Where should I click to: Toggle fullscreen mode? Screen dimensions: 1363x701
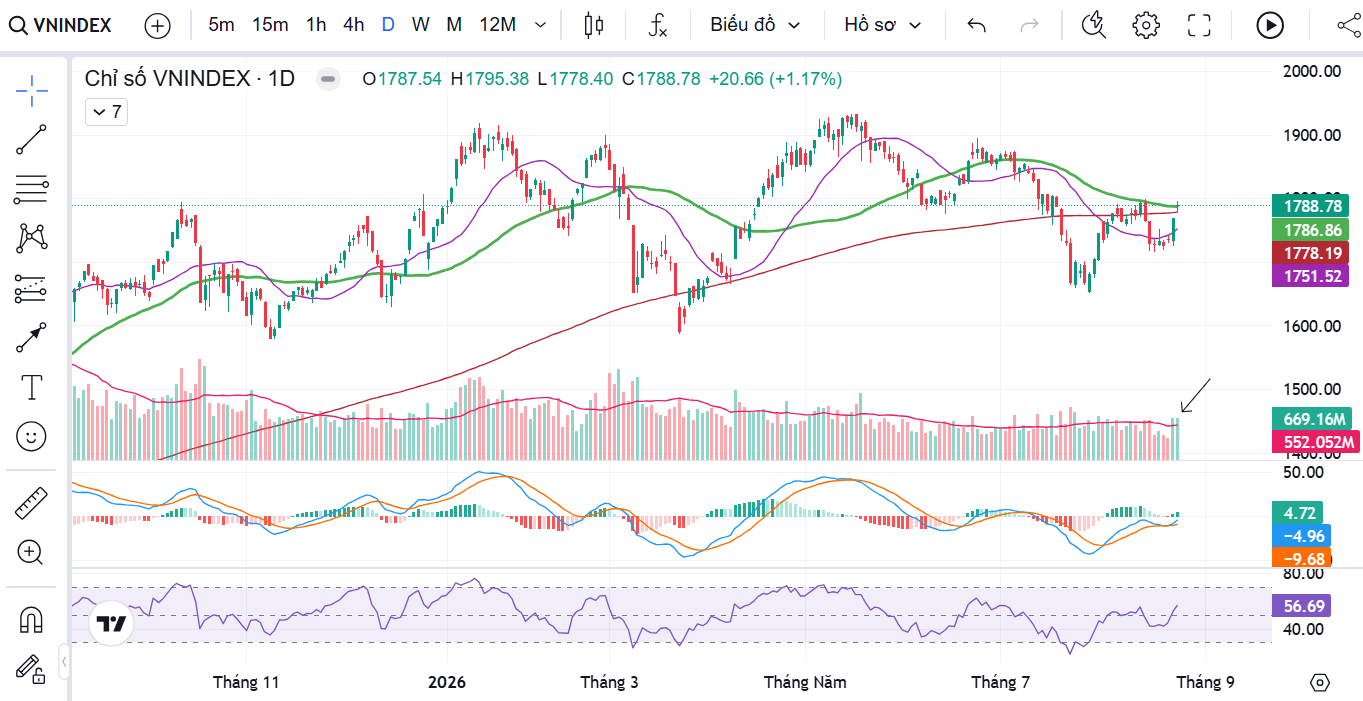pyautogui.click(x=1199, y=25)
